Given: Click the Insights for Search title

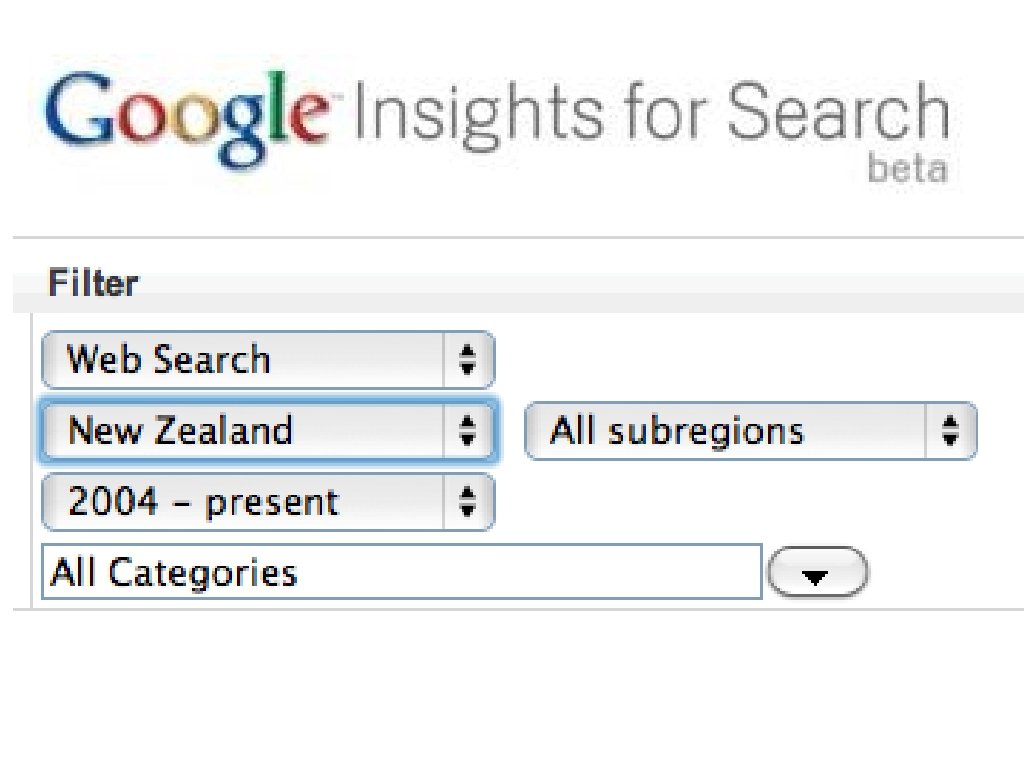Looking at the screenshot, I should (650, 114).
